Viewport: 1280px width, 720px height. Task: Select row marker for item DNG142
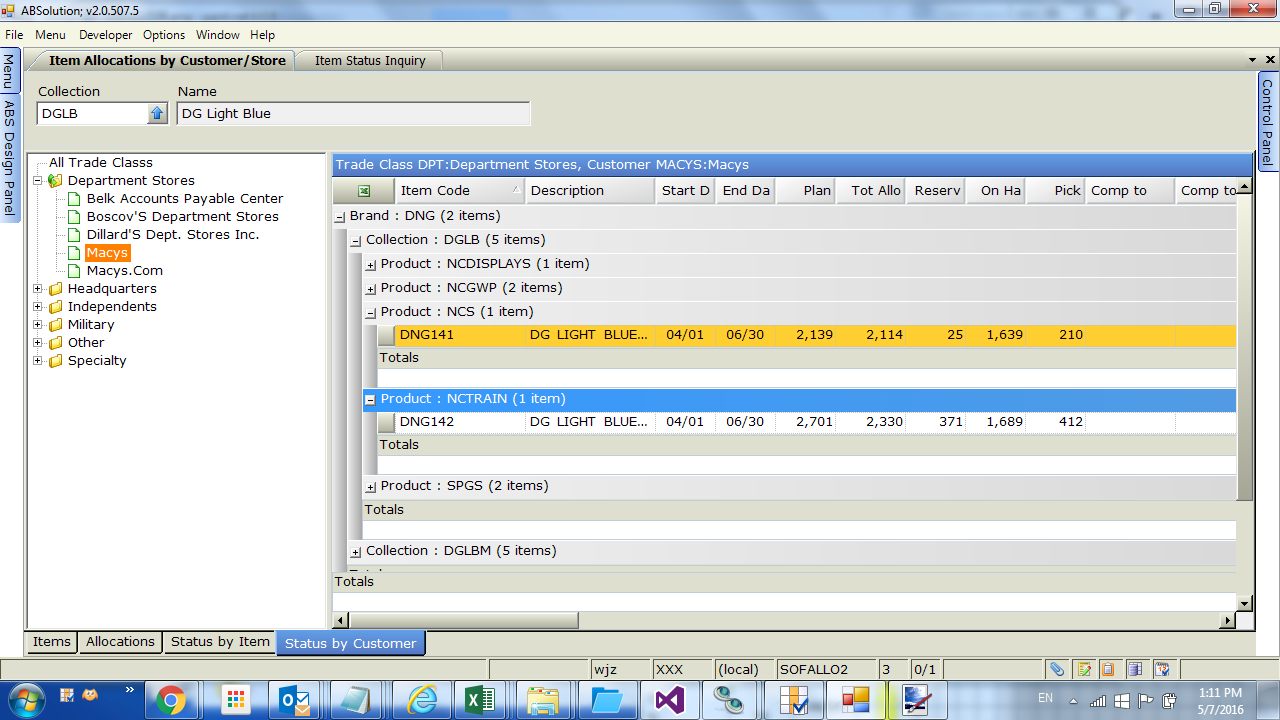[x=386, y=422]
